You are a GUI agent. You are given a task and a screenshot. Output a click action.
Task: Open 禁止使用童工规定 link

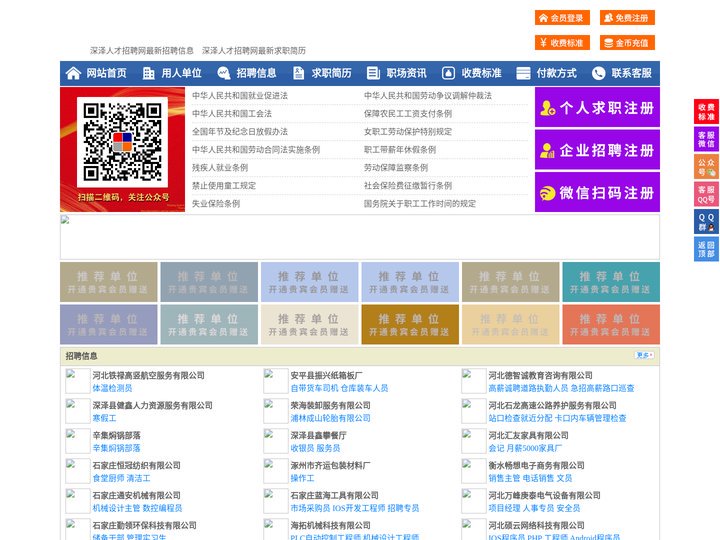click(x=224, y=186)
